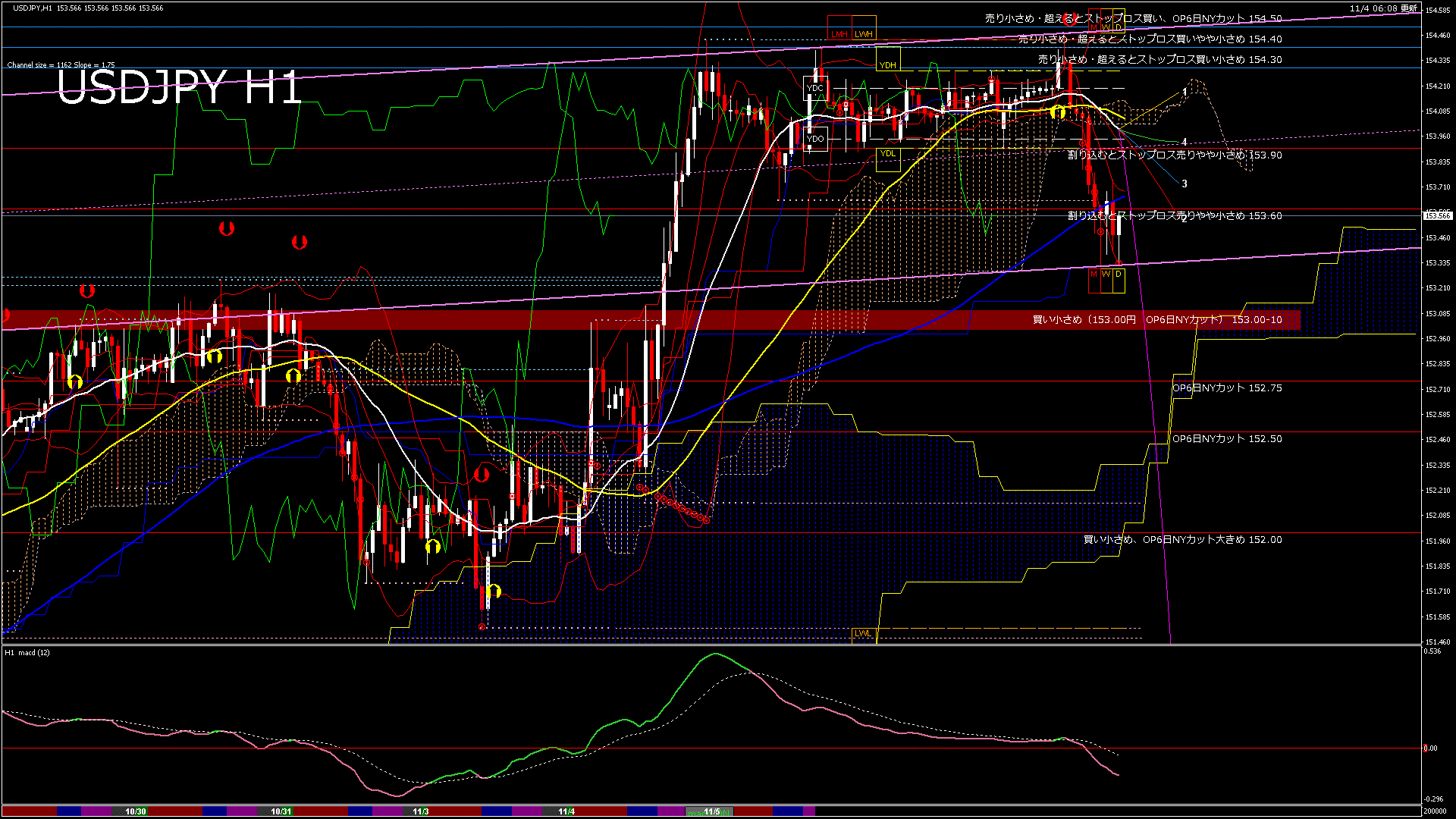Select the LWL last-week-low label near bottom

click(862, 633)
